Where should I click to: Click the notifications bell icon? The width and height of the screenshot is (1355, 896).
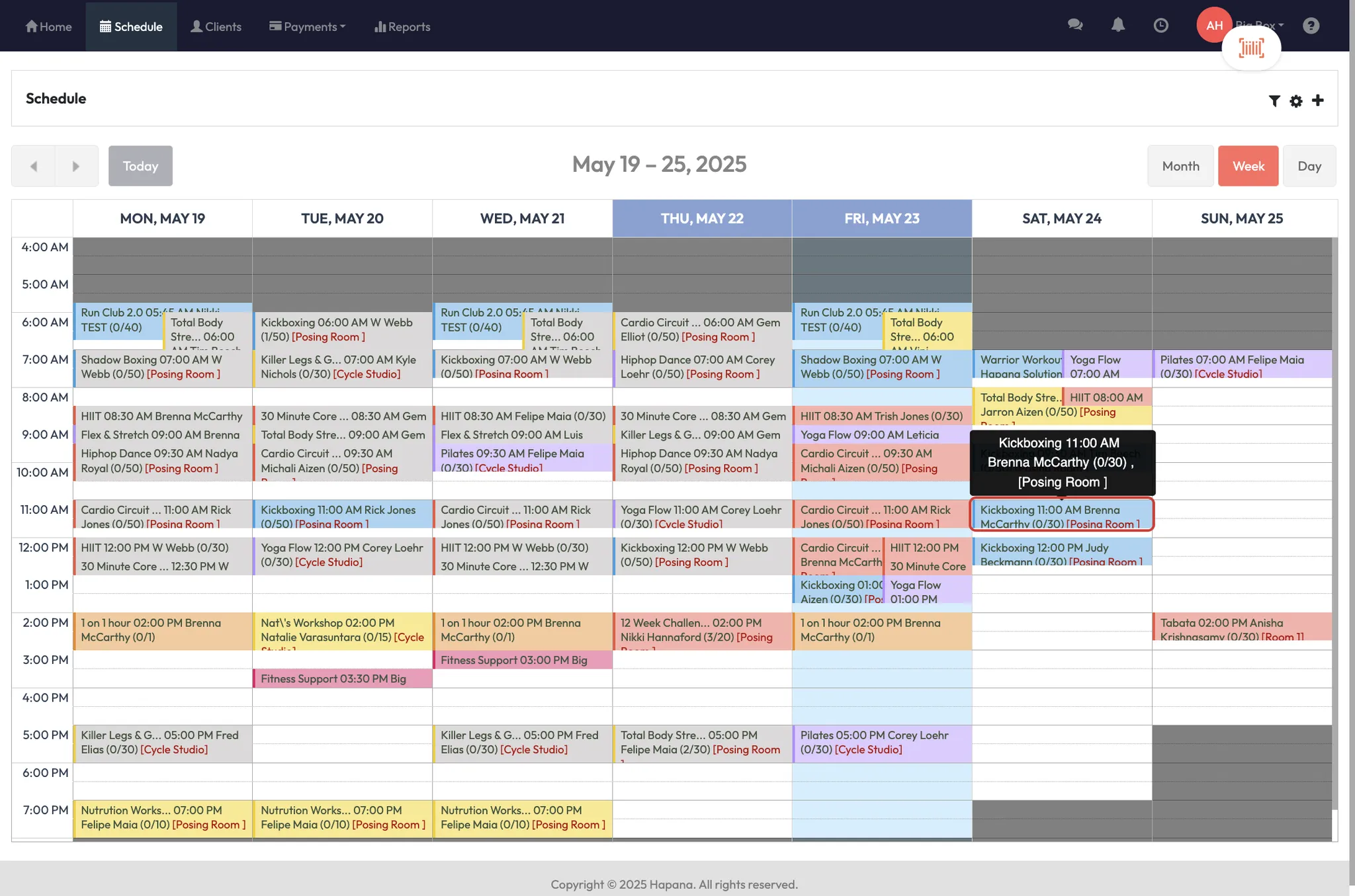click(1118, 25)
